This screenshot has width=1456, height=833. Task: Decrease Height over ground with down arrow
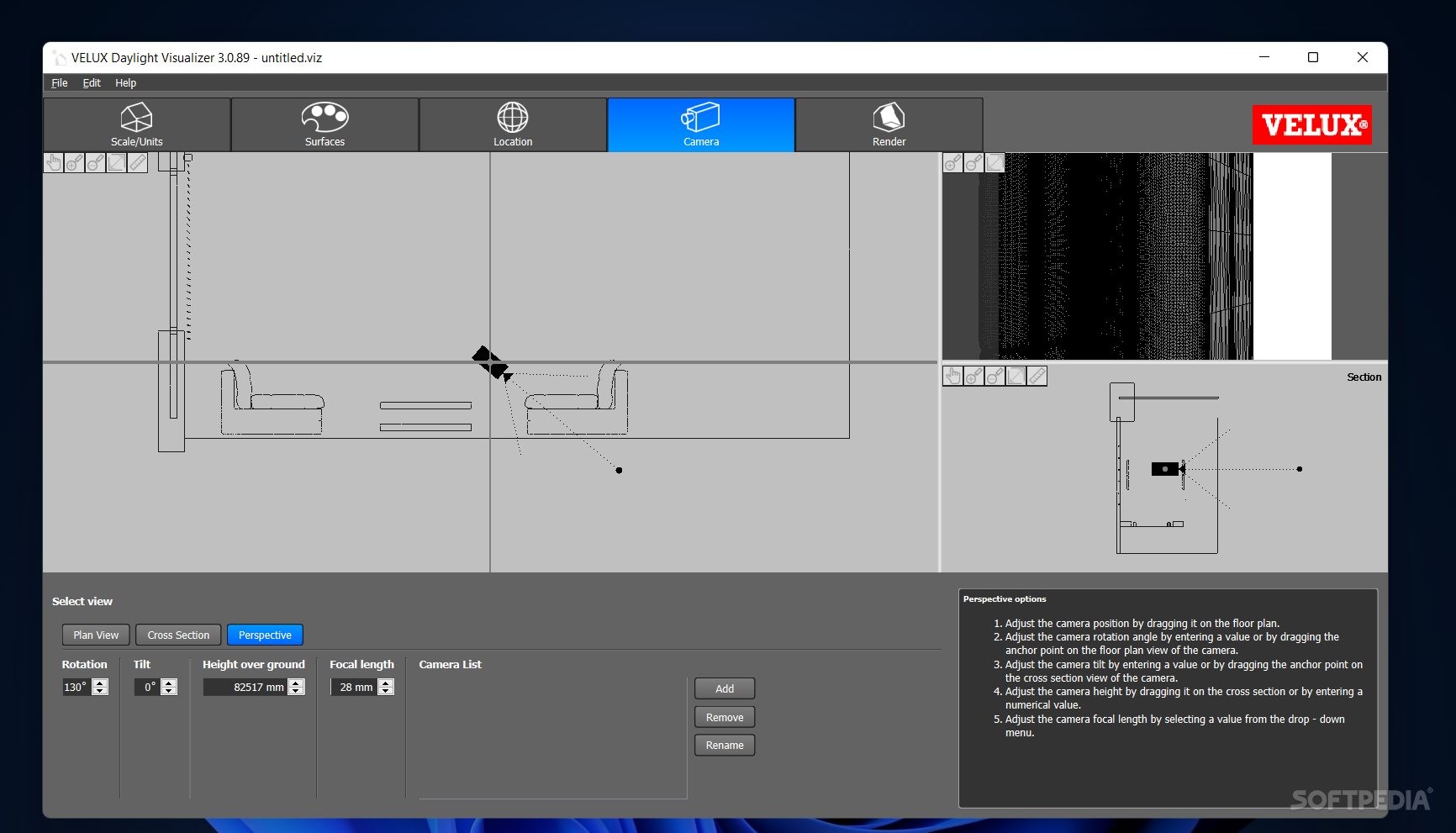click(x=296, y=691)
